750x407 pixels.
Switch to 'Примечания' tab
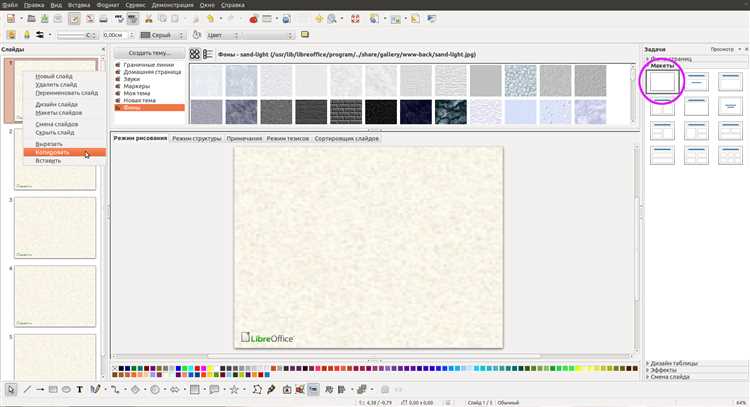[244, 138]
